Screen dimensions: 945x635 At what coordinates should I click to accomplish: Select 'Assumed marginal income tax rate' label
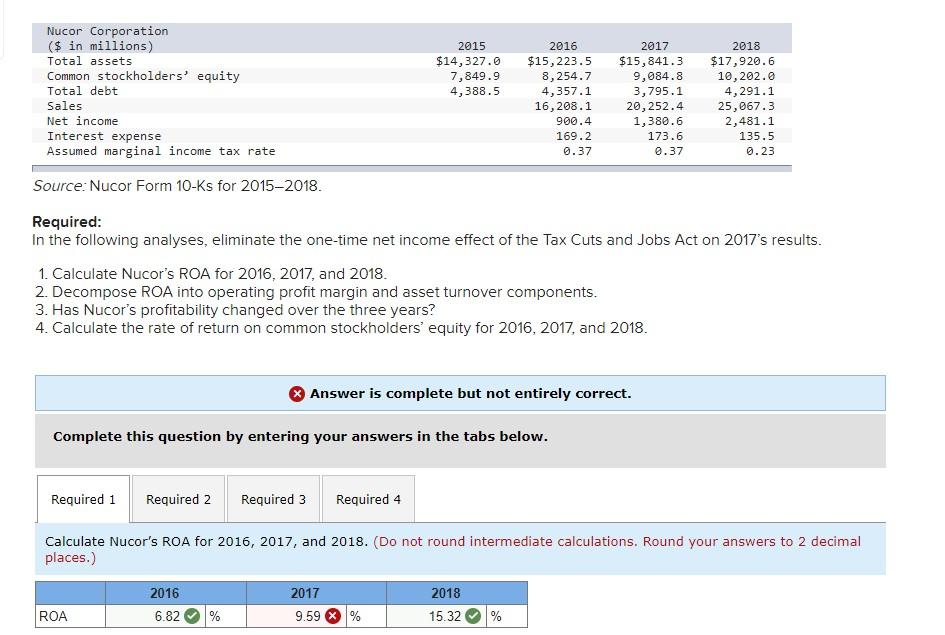click(x=161, y=151)
